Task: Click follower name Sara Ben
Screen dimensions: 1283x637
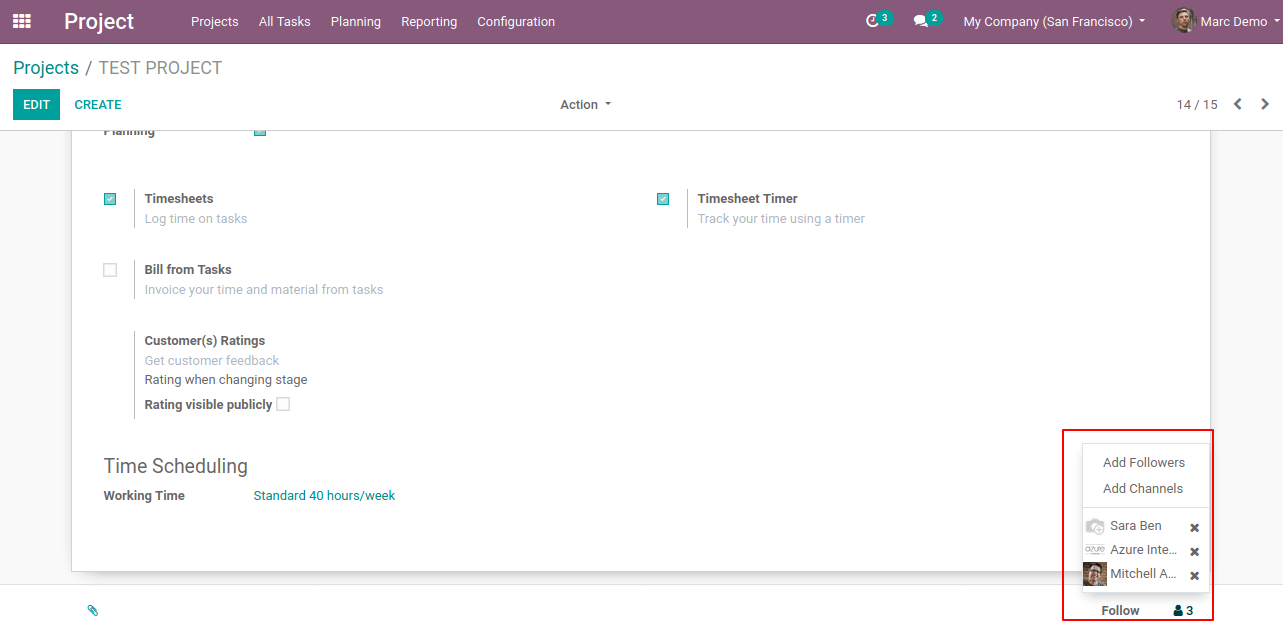Action: pos(1136,525)
